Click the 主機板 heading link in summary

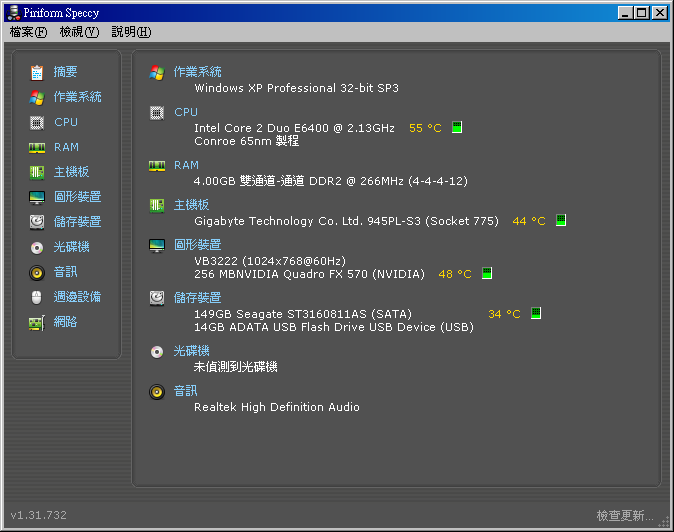click(x=192, y=205)
